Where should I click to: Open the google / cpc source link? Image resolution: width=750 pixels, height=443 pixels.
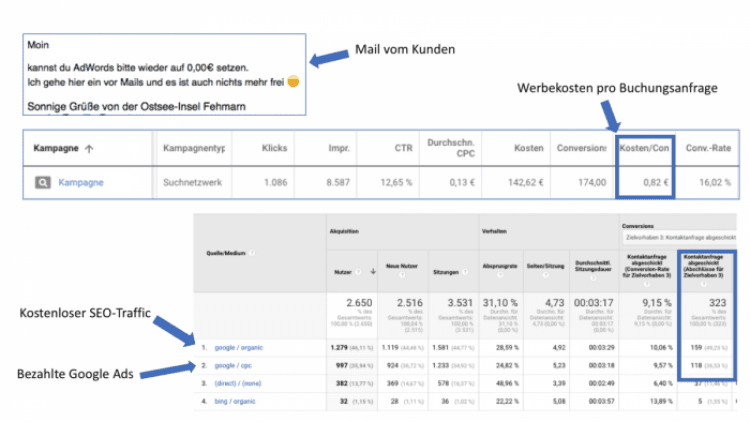(x=233, y=365)
